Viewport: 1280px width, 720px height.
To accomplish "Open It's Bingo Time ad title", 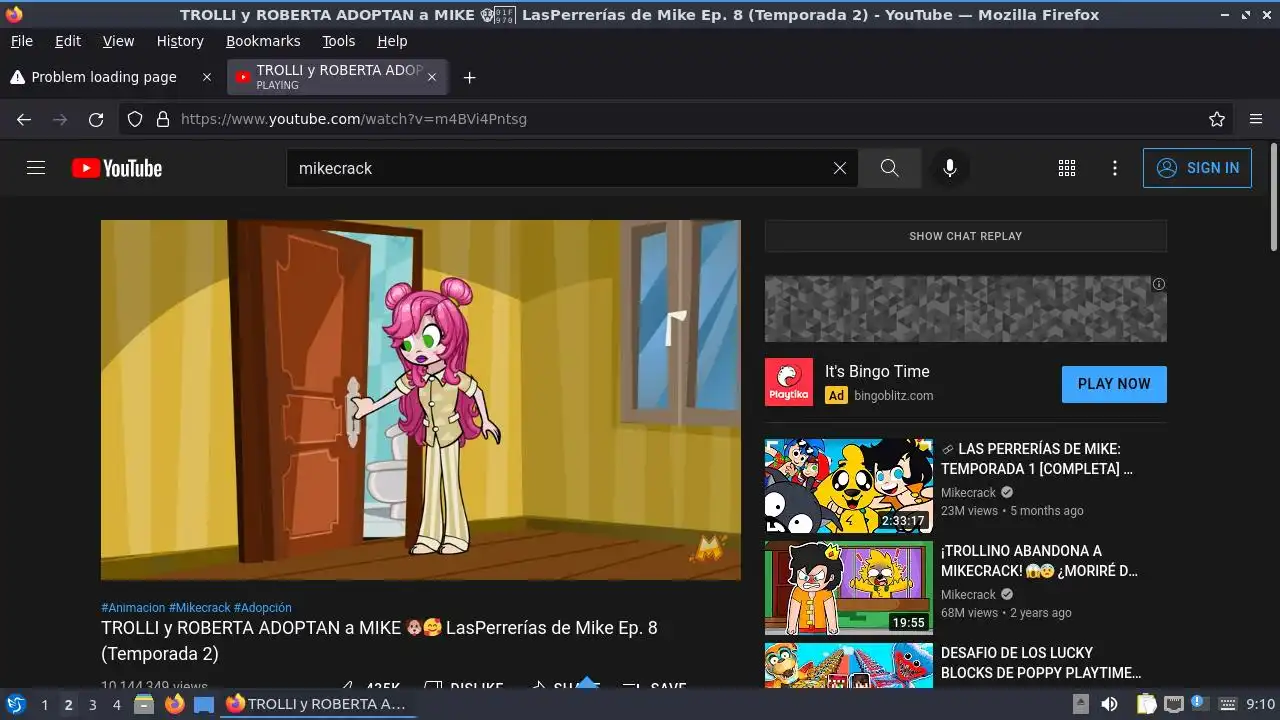I will pos(877,371).
